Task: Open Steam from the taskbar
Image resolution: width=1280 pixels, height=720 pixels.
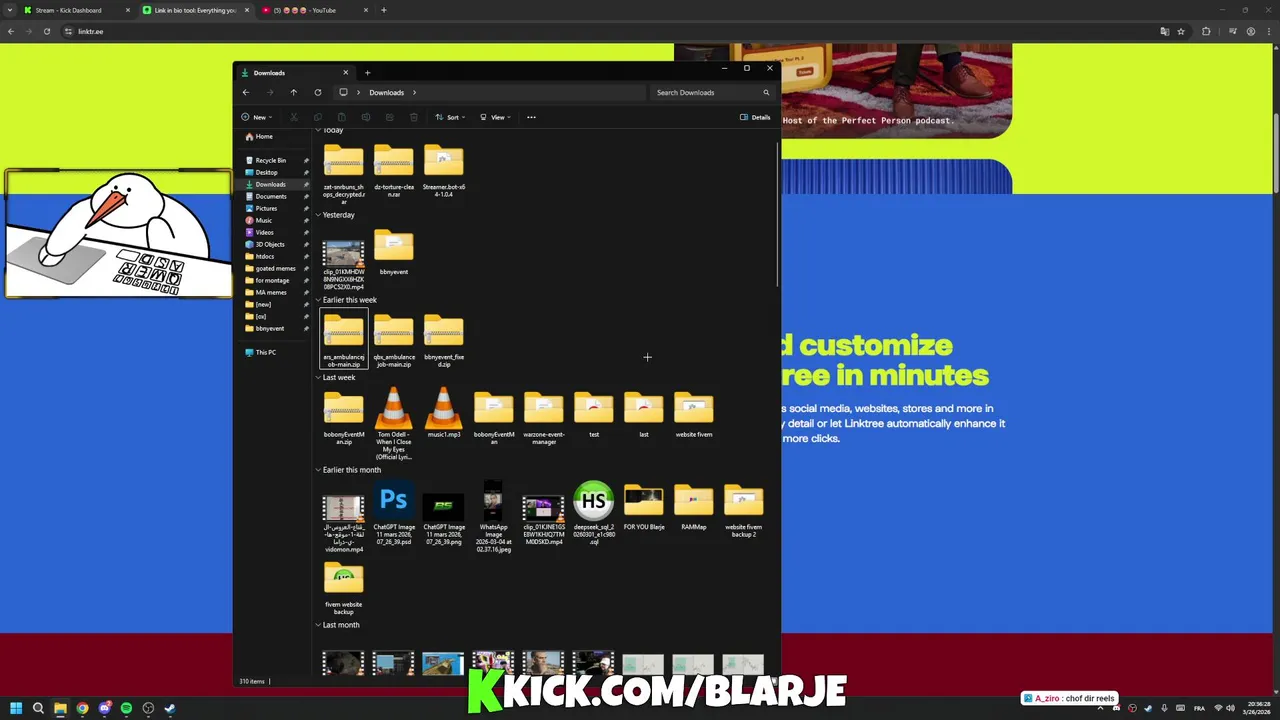Action: click(x=170, y=708)
